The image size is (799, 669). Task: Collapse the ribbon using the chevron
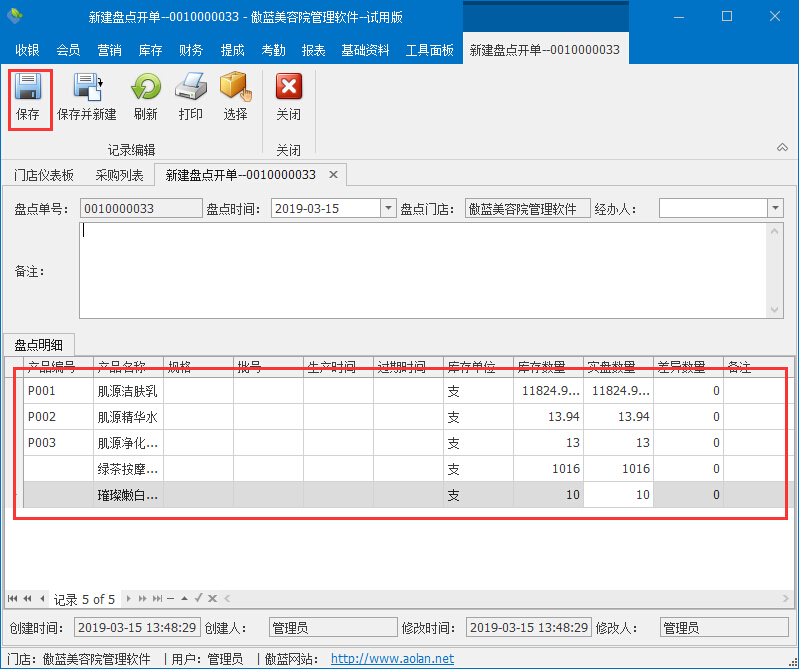tap(782, 148)
